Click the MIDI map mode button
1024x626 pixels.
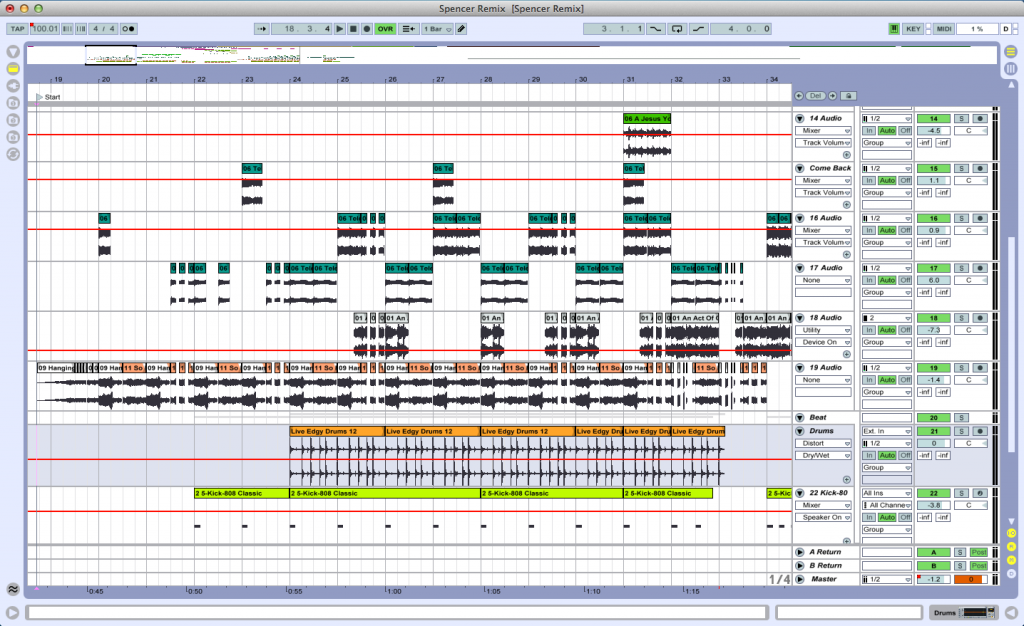(944, 29)
